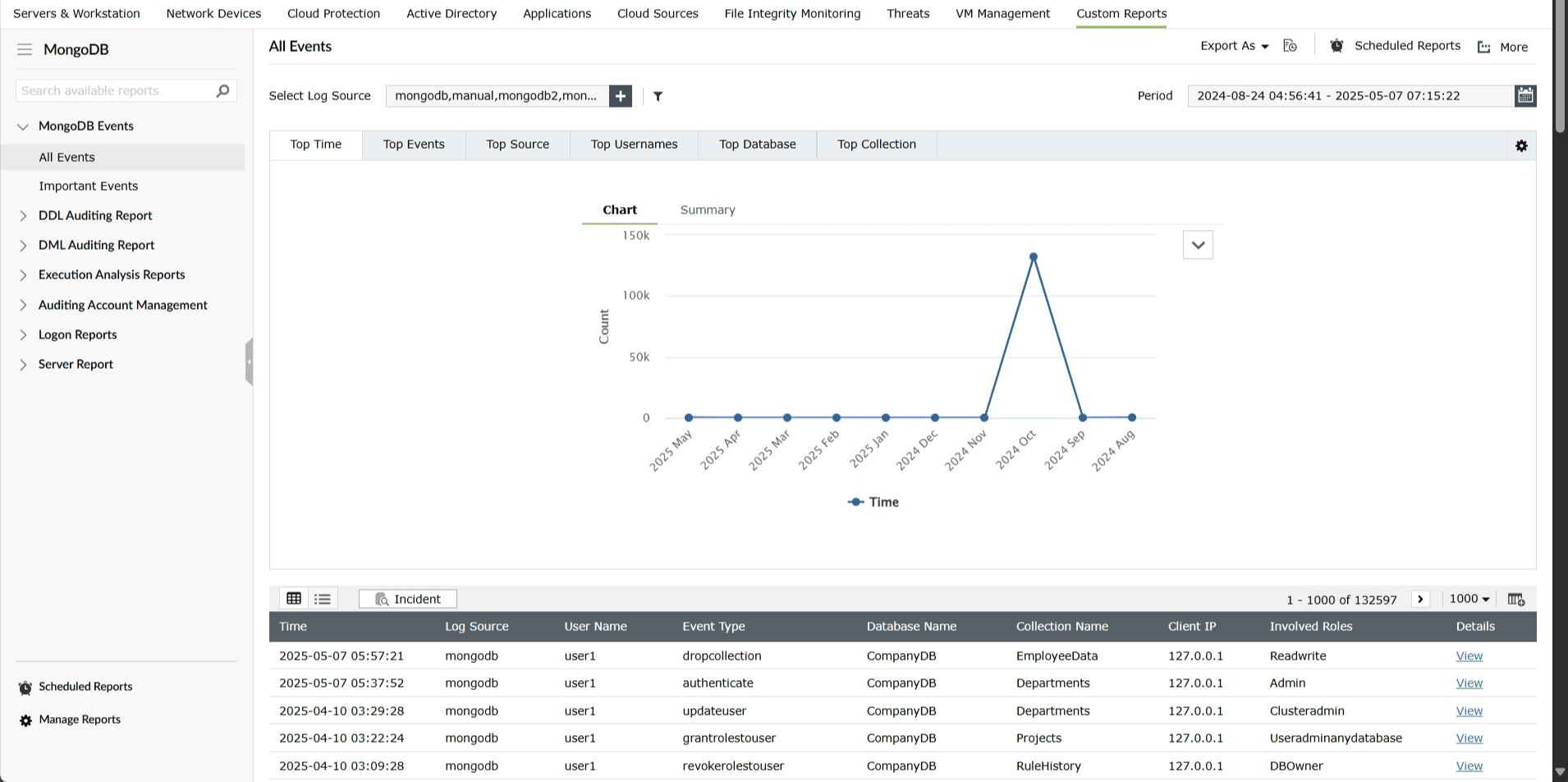
Task: Toggle the Time series legend marker
Action: (855, 502)
